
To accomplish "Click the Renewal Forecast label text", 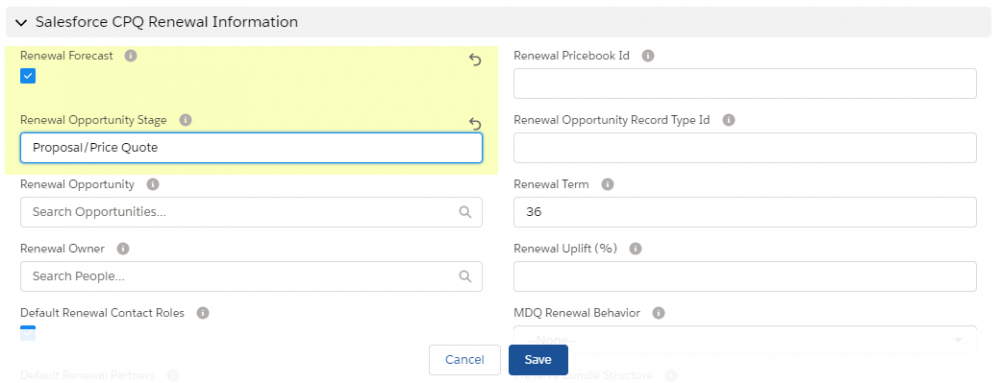I will 67,55.
